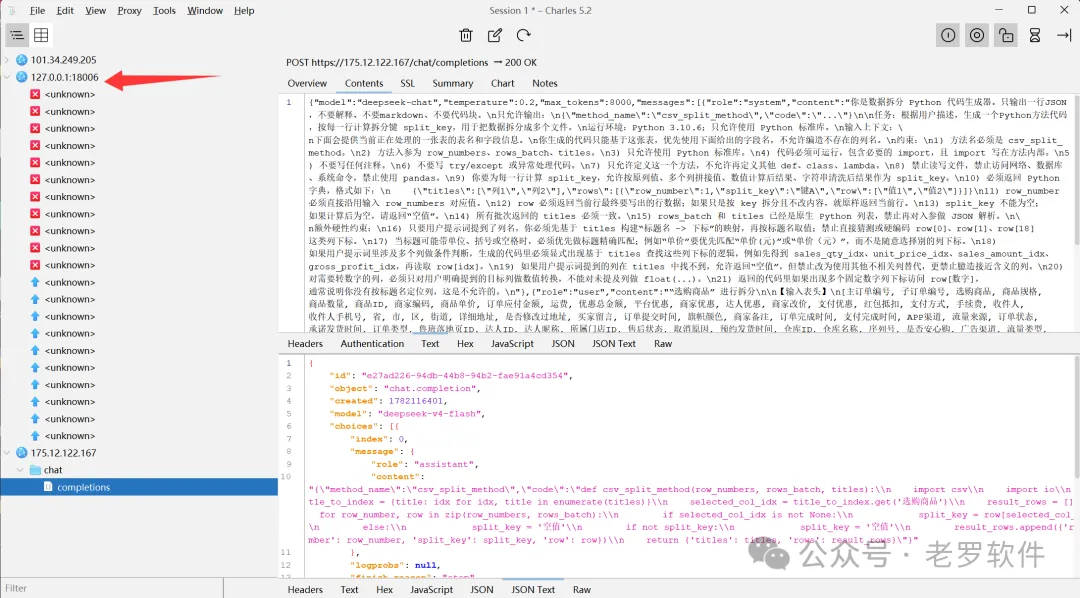Toggle the recording button in toolbar
The height and width of the screenshot is (598, 1080).
click(x=948, y=35)
